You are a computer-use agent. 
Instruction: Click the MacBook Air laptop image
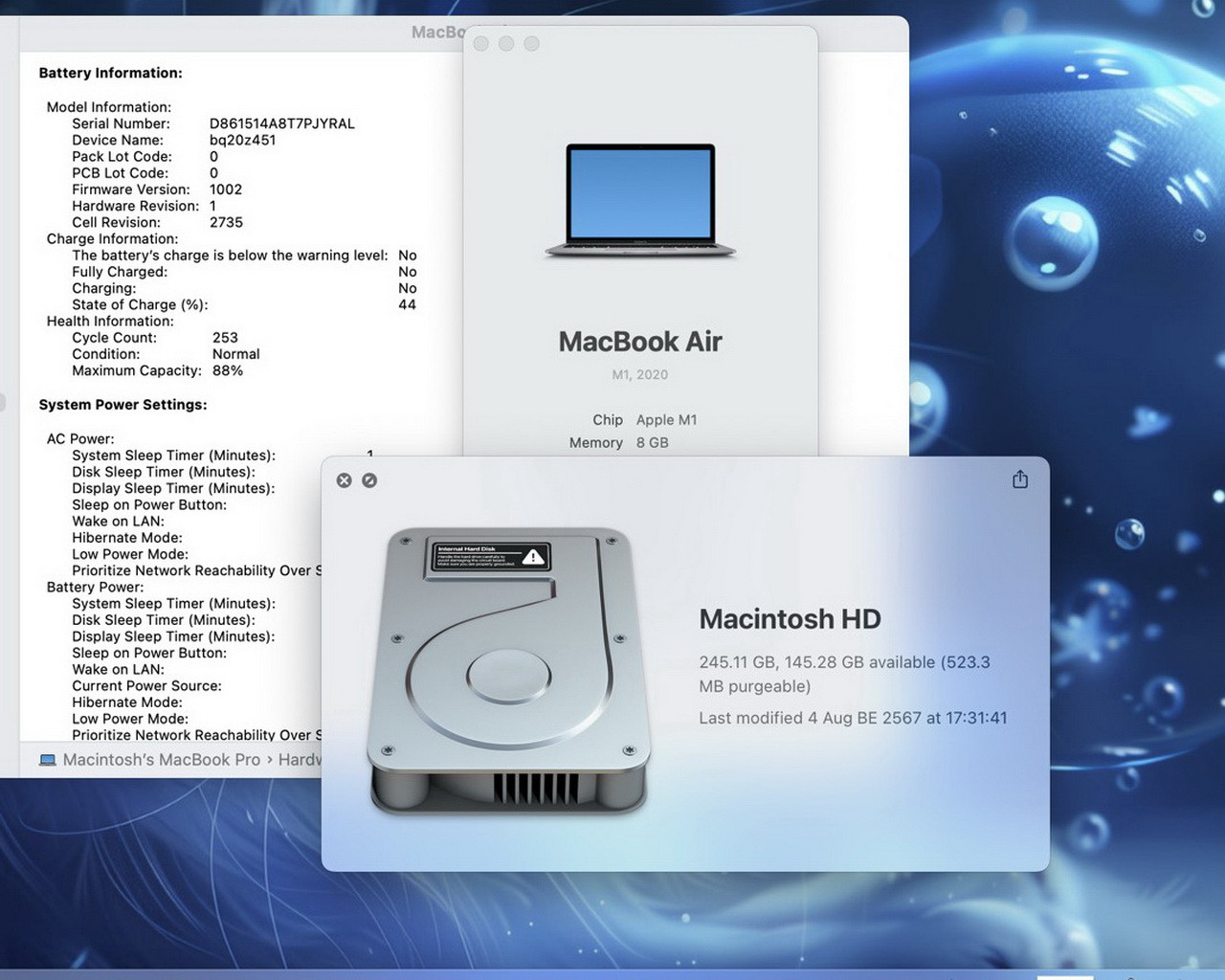640,201
